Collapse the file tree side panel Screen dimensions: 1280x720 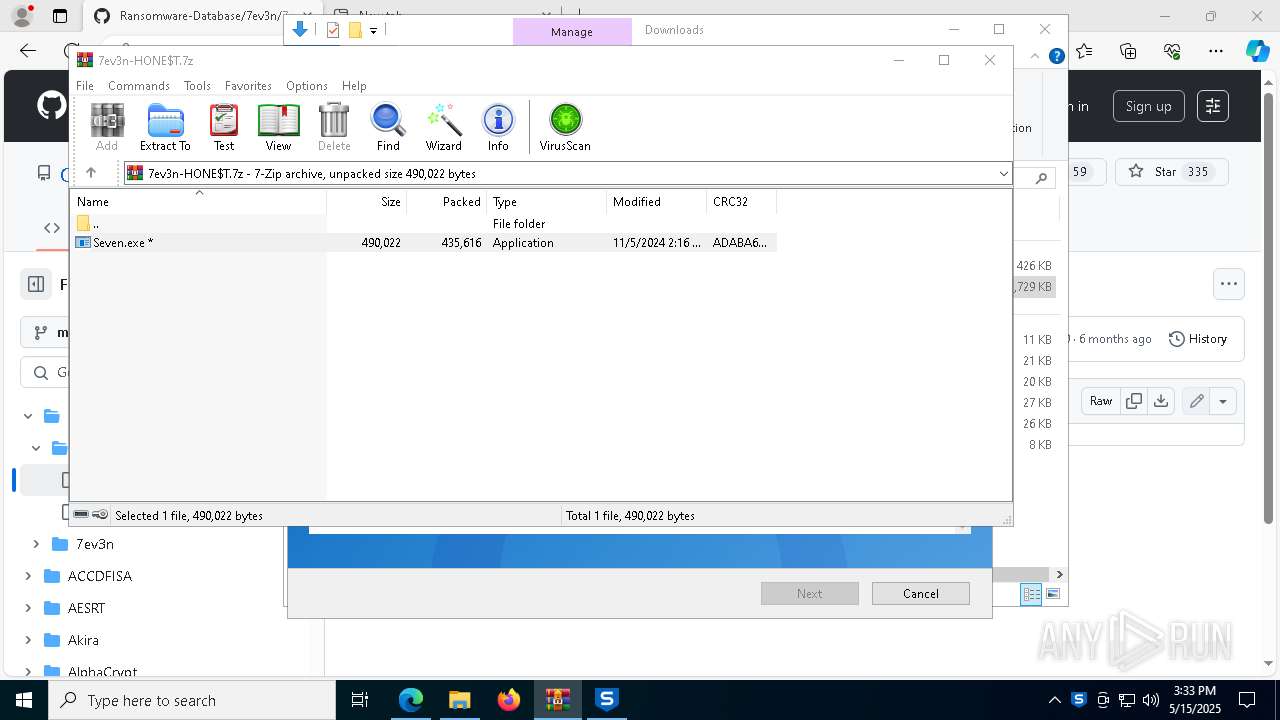[36, 284]
